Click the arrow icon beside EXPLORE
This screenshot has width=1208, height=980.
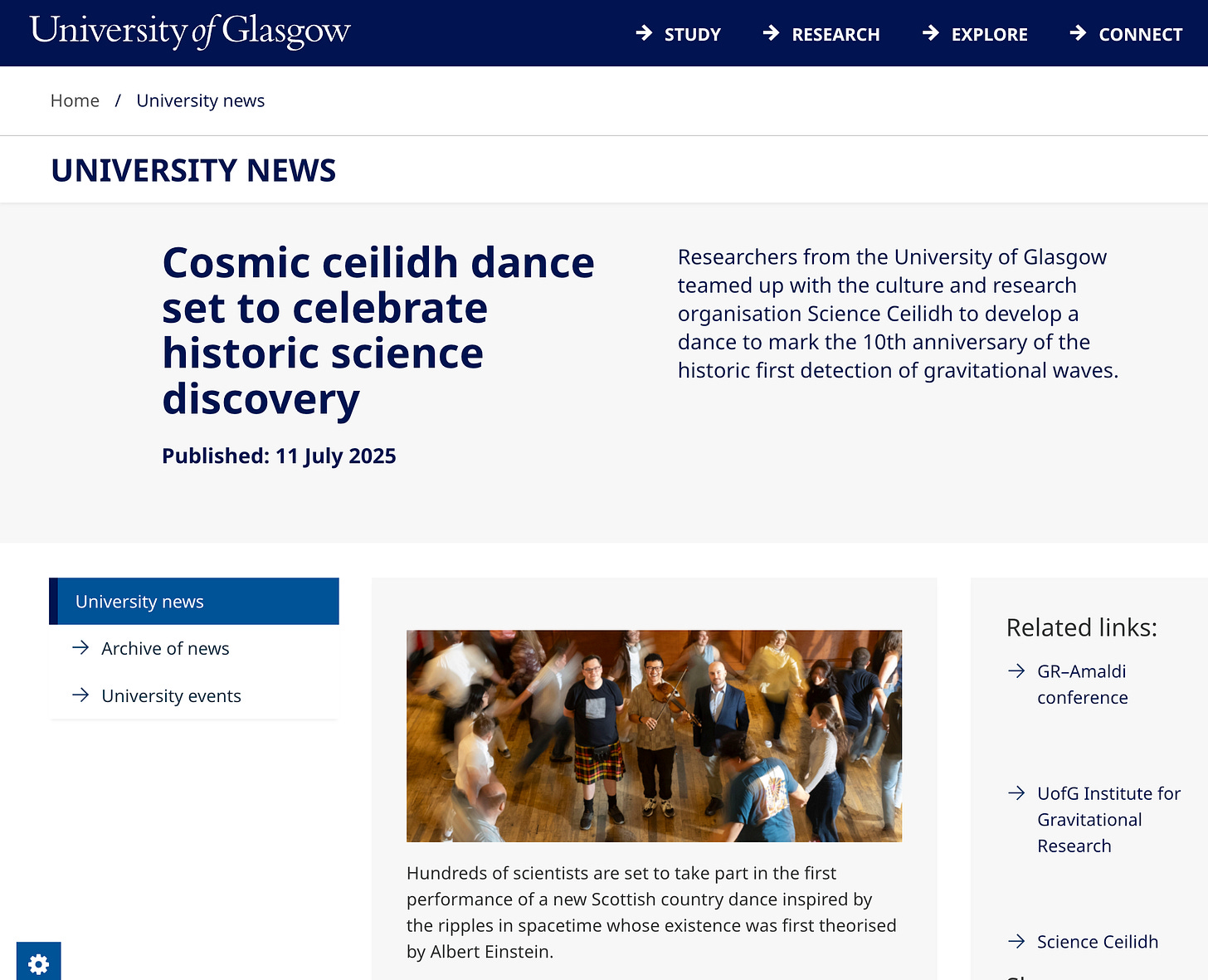coord(931,33)
